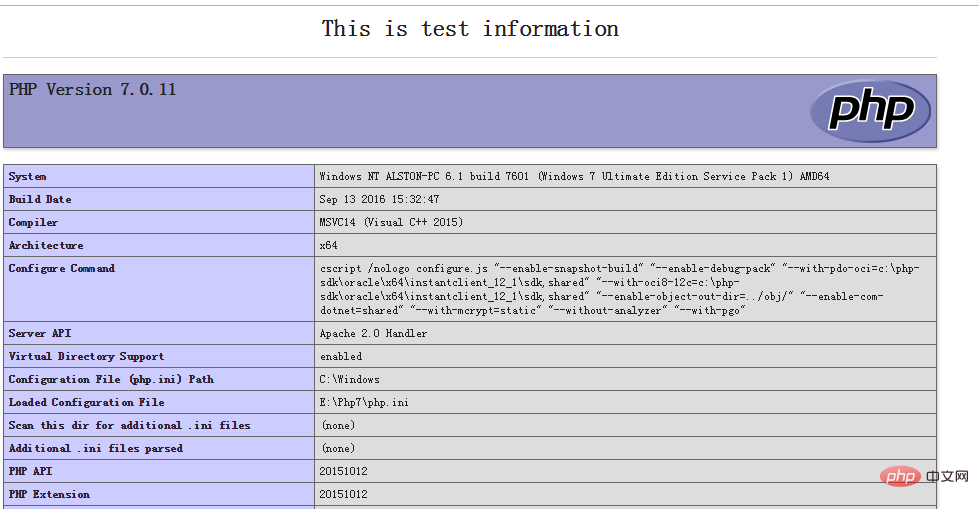Select the Configure Command row label

click(x=62, y=269)
